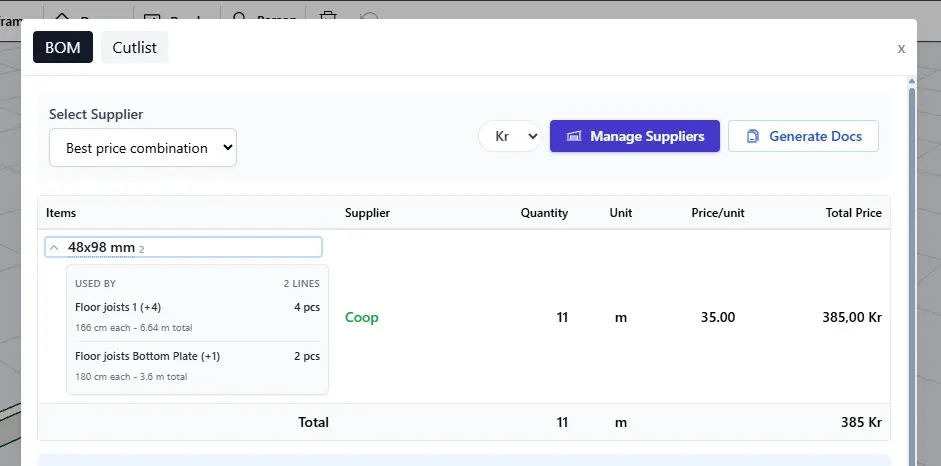The height and width of the screenshot is (466, 941).
Task: Click the document icon in Generate Docs
Action: coord(753,136)
